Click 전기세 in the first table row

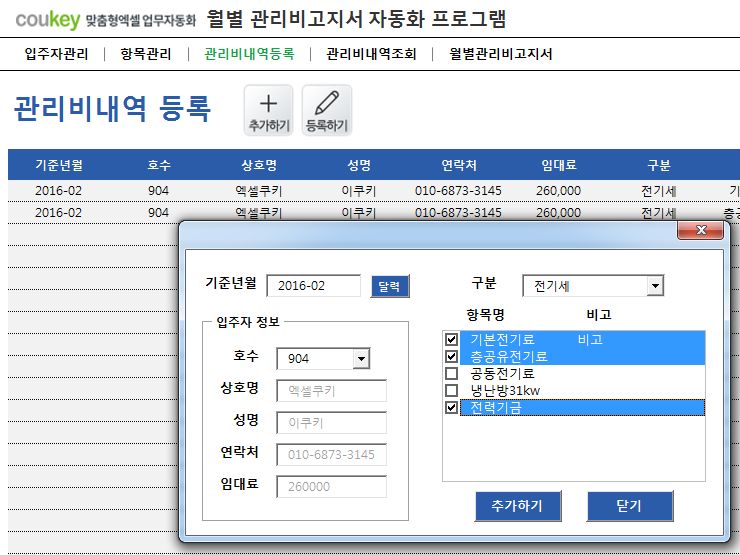pos(659,191)
